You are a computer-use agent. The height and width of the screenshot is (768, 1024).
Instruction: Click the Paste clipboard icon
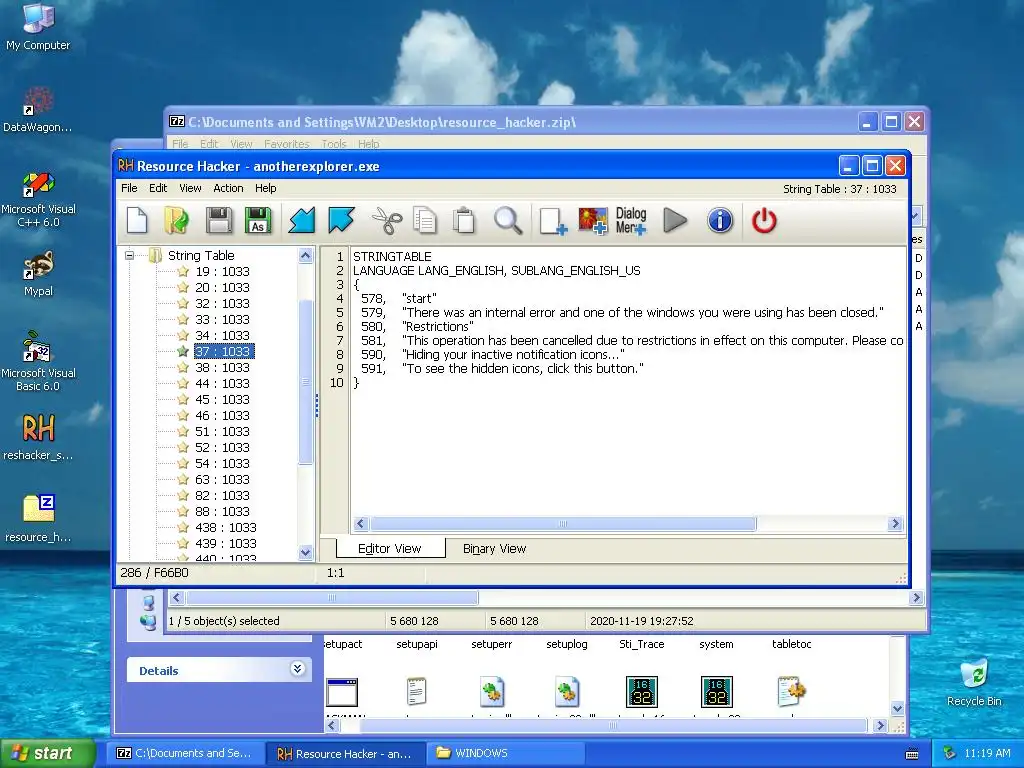click(464, 221)
